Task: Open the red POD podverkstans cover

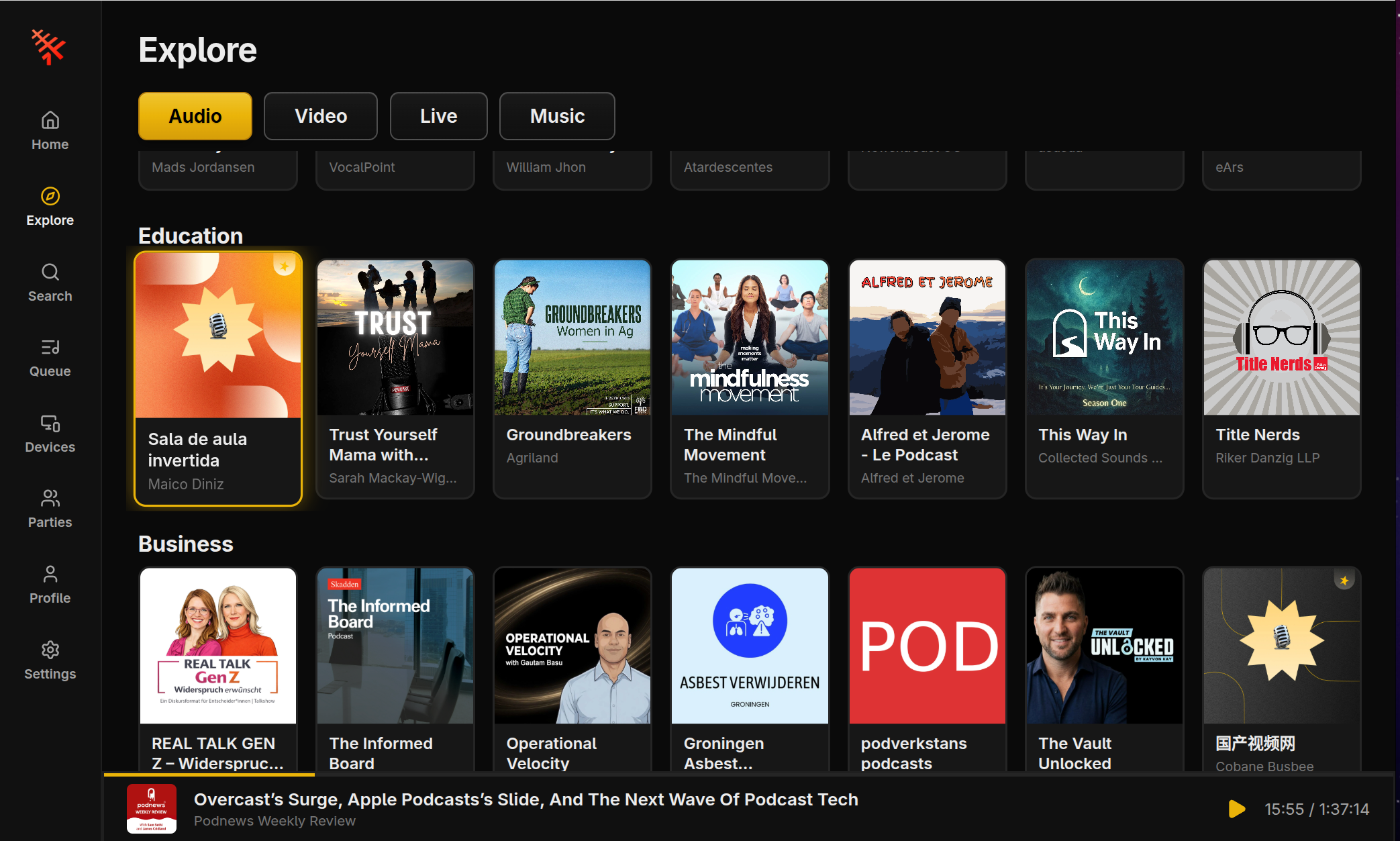Action: [x=928, y=646]
